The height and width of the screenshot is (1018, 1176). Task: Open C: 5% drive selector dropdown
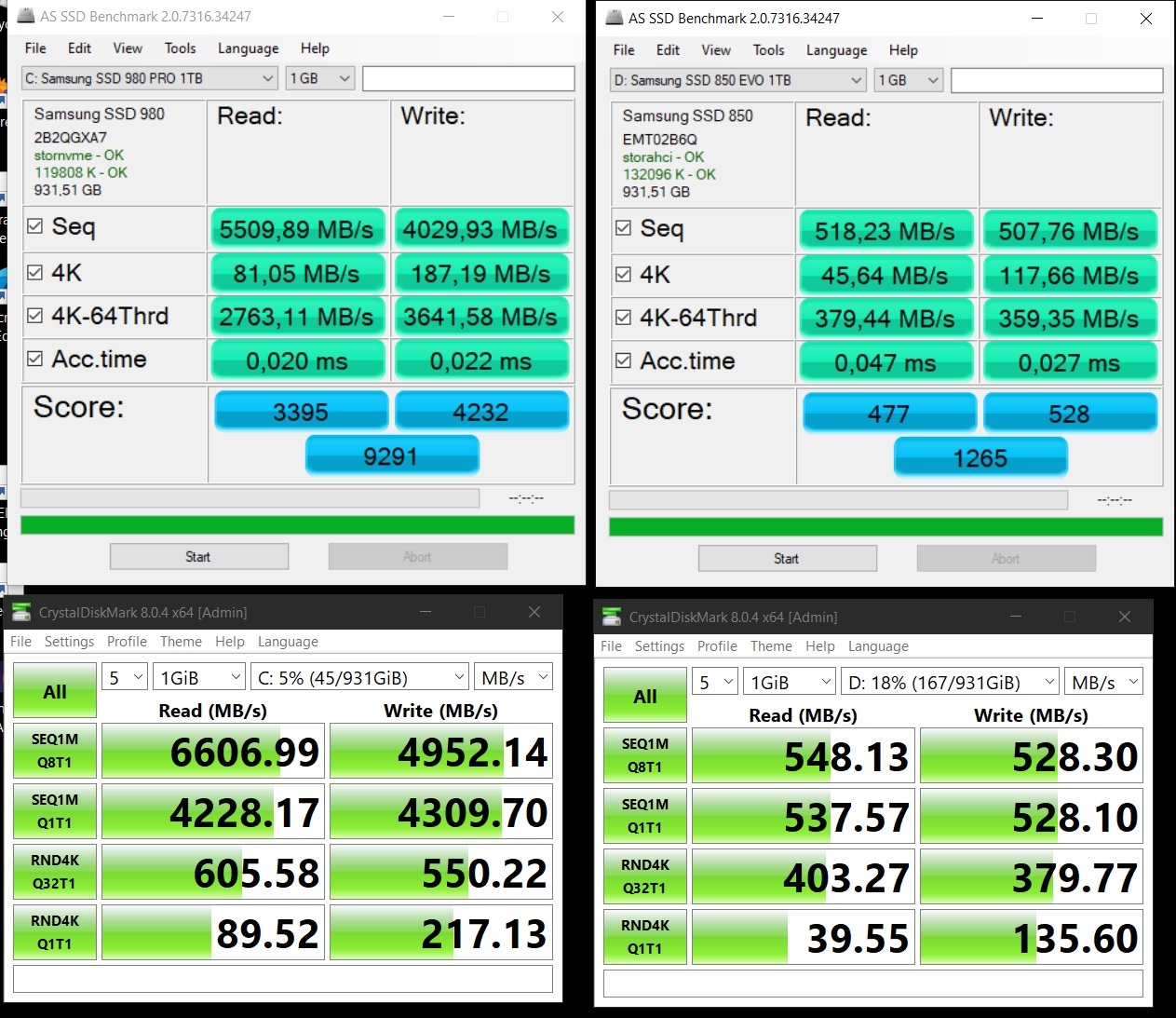[360, 677]
